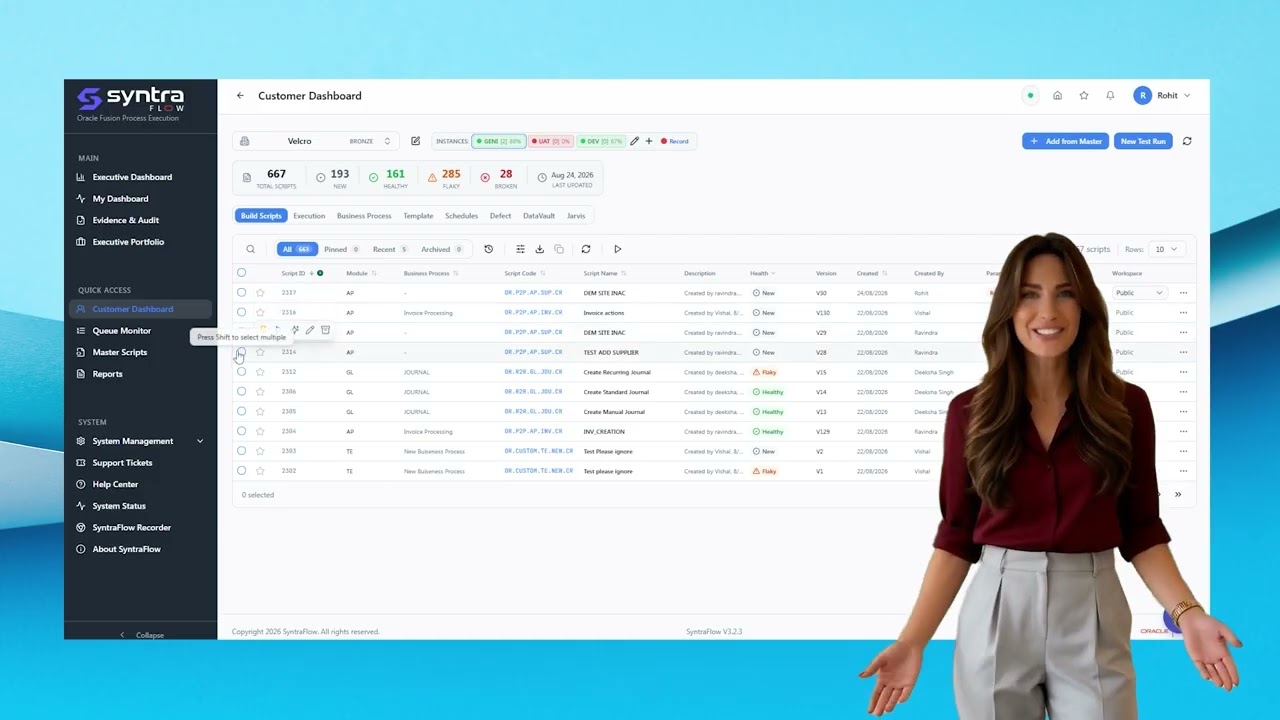Switch to the Schedules tab
This screenshot has height=720, width=1280.
pyautogui.click(x=461, y=216)
